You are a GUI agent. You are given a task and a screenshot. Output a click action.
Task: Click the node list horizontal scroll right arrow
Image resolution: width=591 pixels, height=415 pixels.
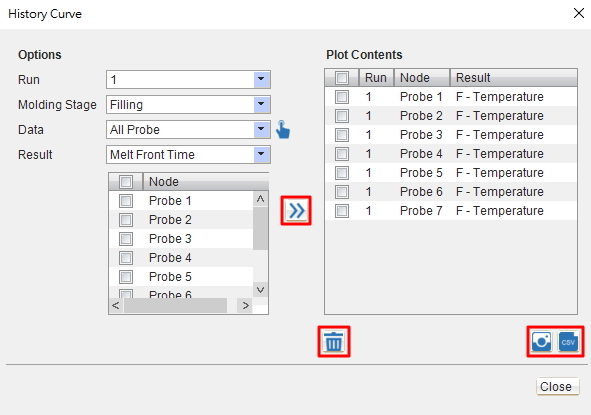245,305
